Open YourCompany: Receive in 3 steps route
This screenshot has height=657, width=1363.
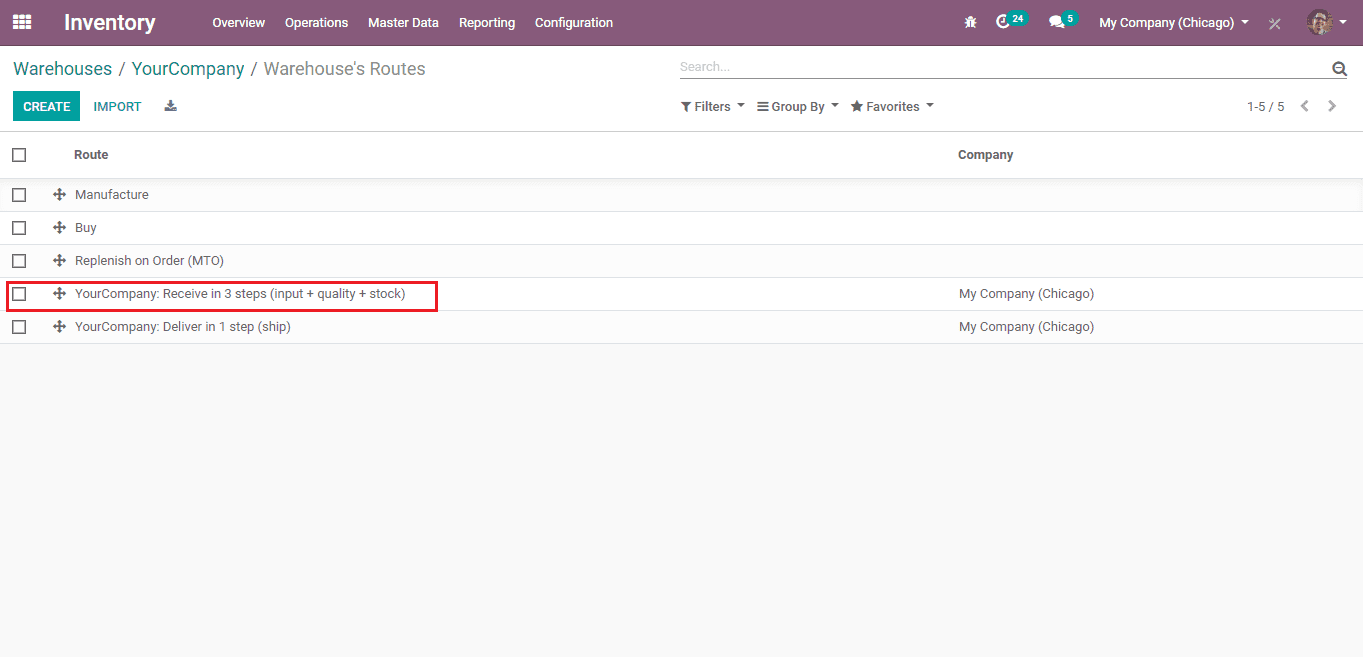point(240,294)
